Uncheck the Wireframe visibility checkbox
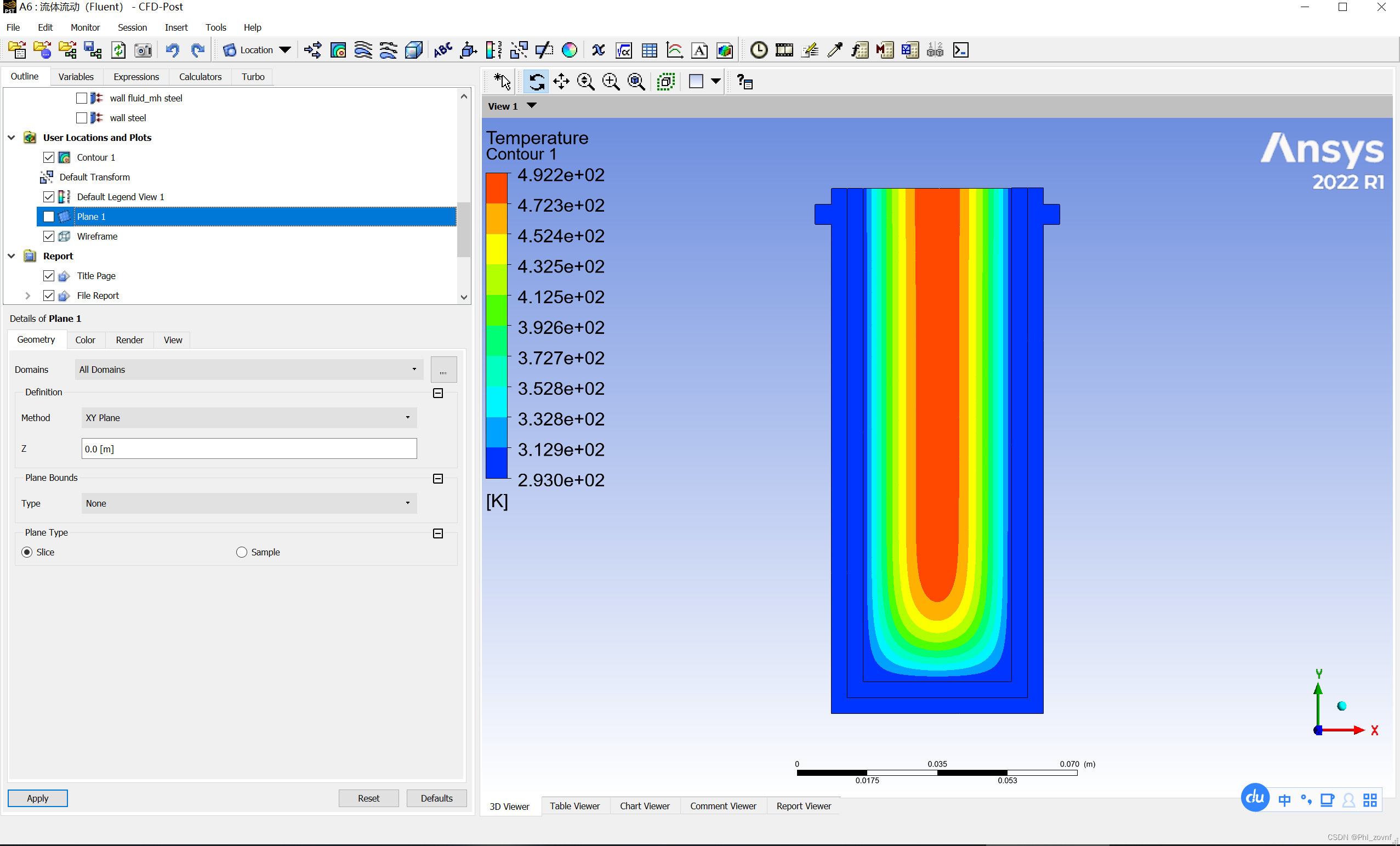This screenshot has width=1400, height=846. [49, 236]
